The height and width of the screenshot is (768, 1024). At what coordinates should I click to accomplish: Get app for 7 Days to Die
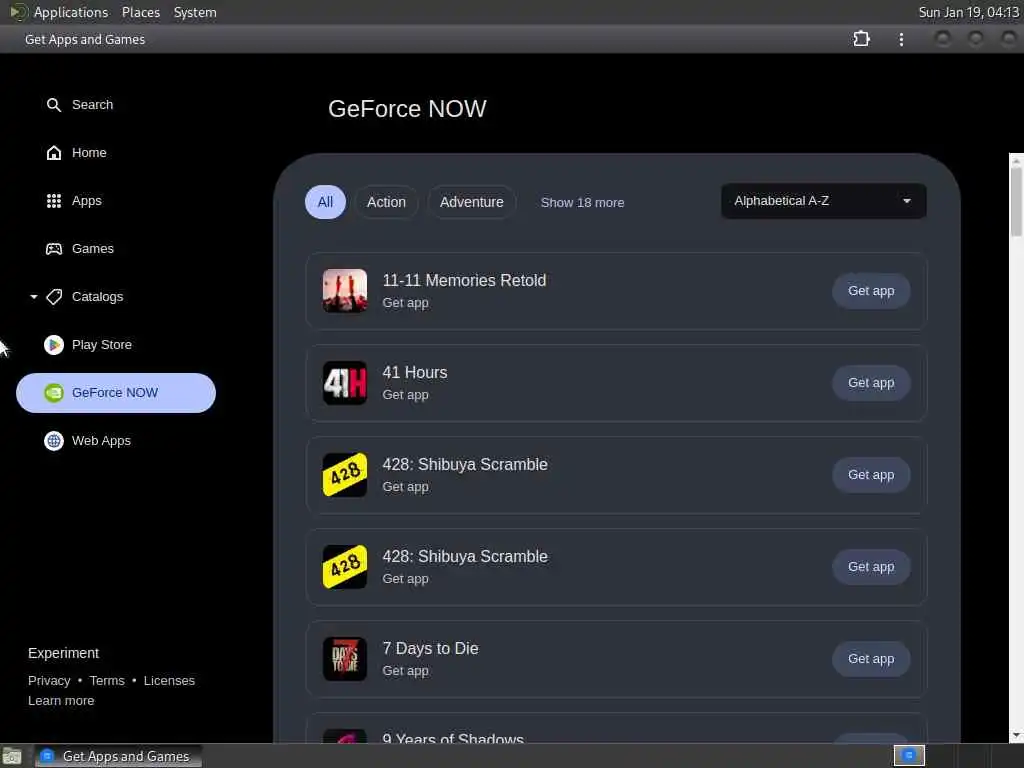coord(871,659)
